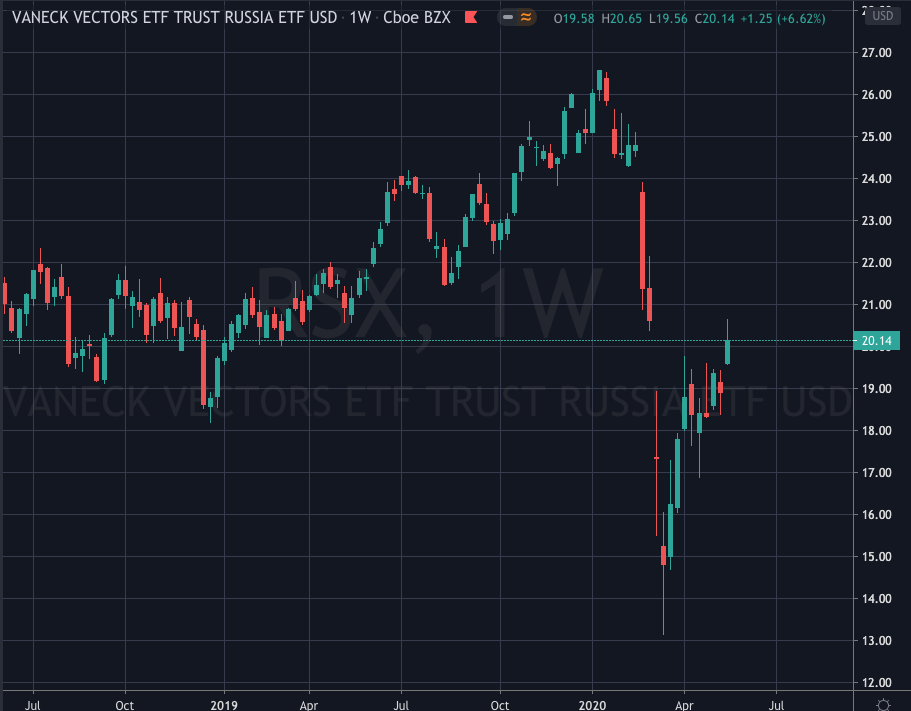Click the close value C20.14 in the legend

715,19
